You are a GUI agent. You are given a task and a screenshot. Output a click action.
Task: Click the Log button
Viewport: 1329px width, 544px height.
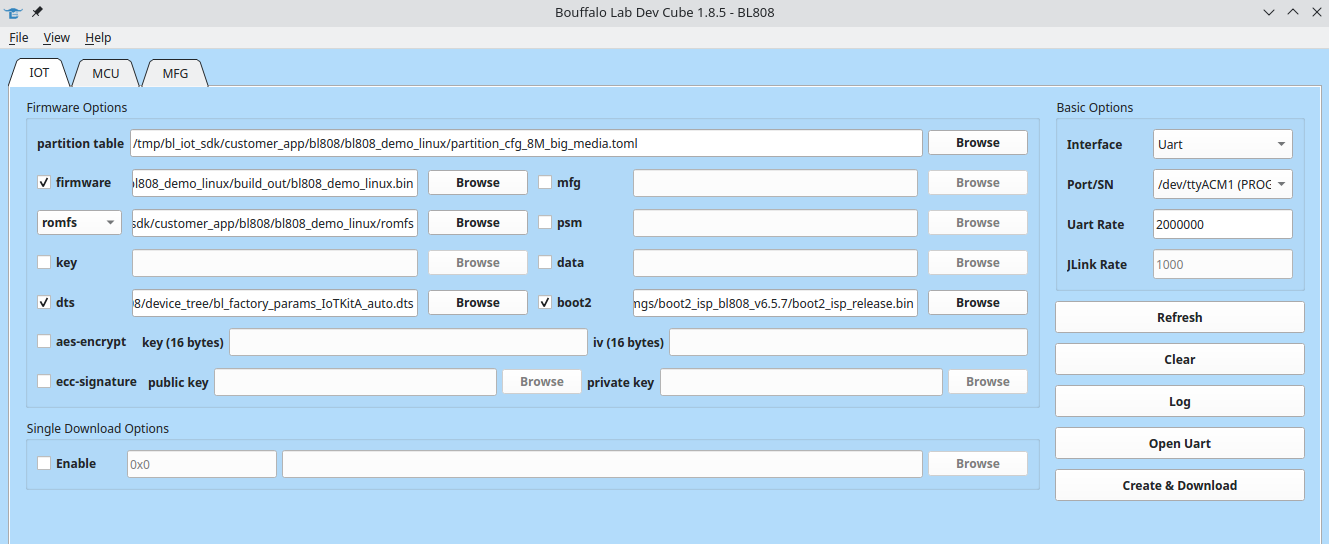coord(1180,401)
